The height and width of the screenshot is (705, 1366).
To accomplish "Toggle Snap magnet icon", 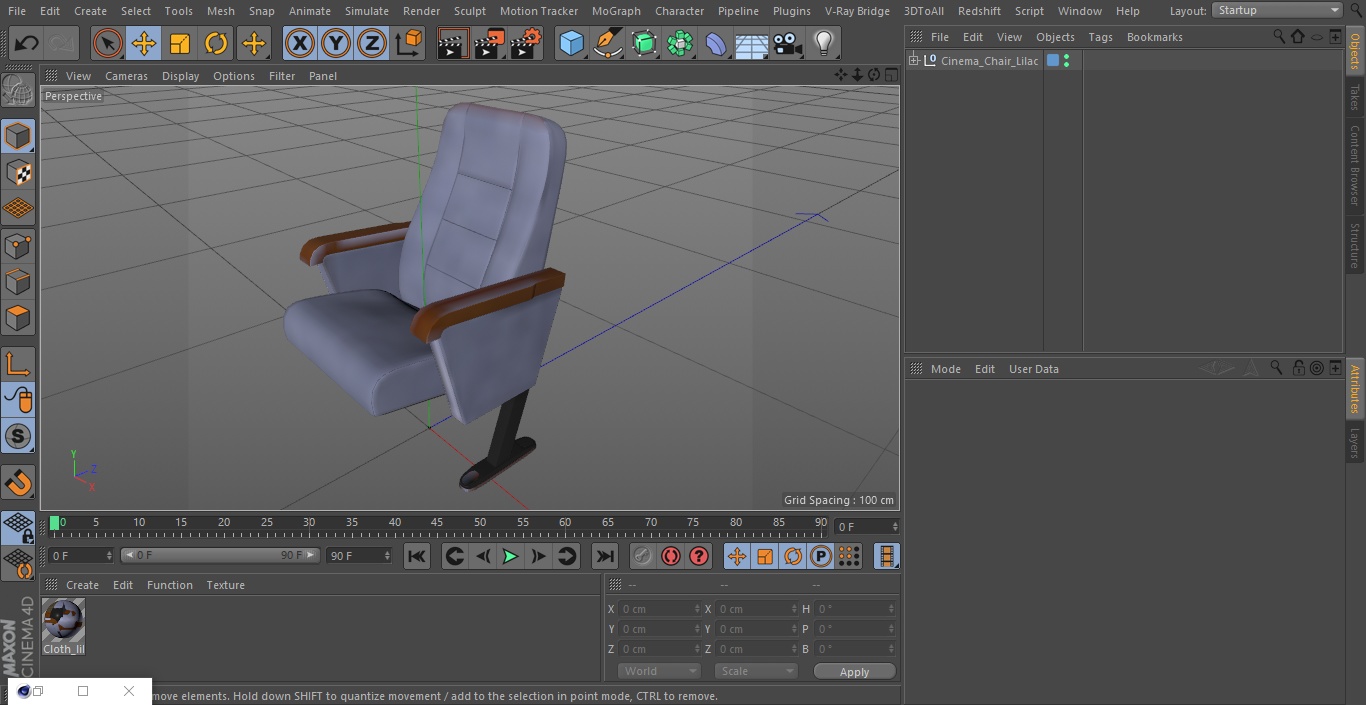I will [18, 482].
